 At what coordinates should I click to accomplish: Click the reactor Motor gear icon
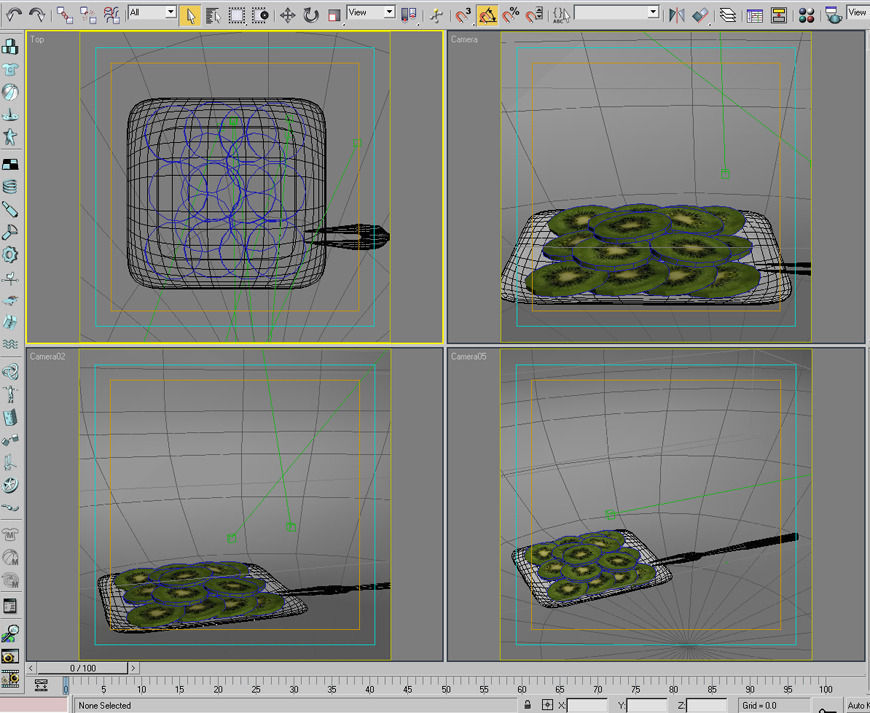tap(10, 255)
